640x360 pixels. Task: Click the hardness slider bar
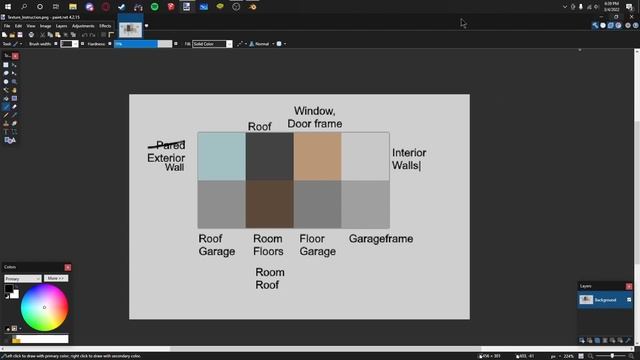143,44
